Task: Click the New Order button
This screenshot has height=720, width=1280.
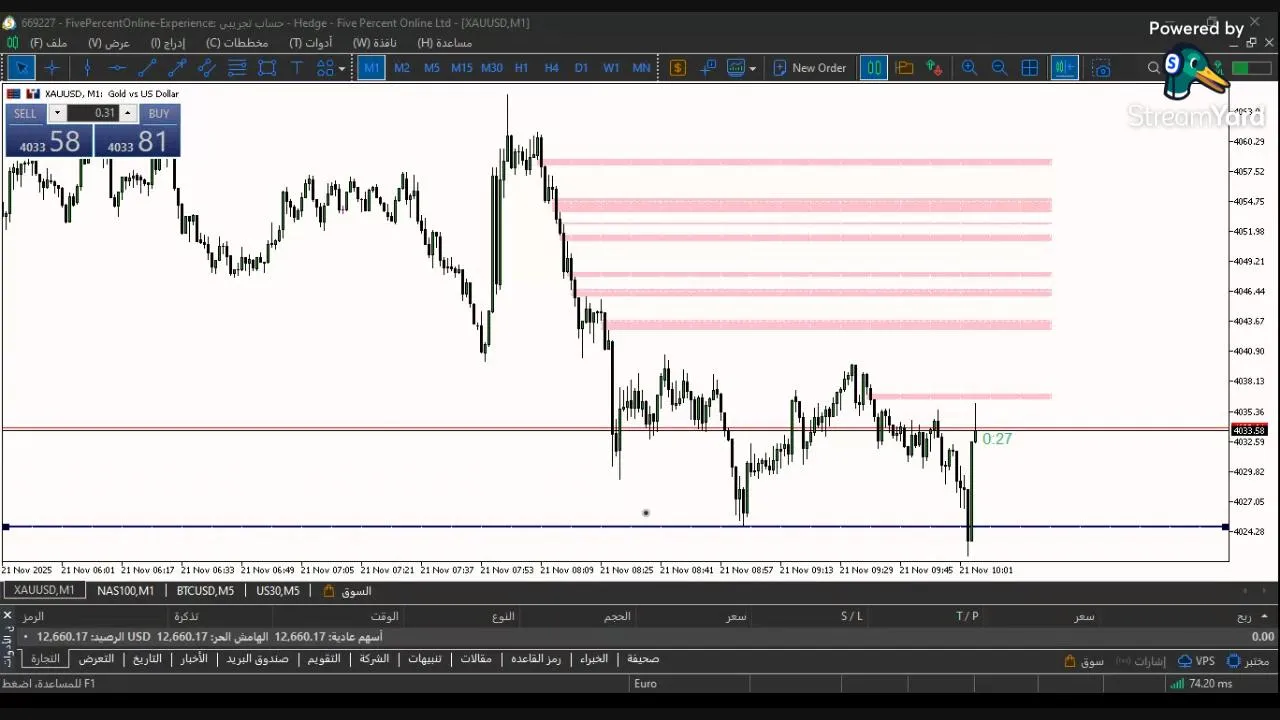Action: pos(809,68)
